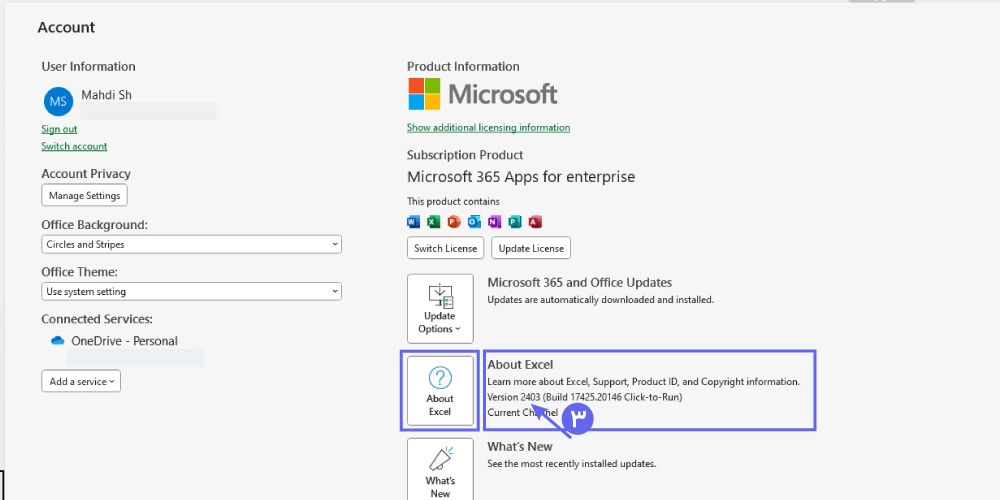Open the Office Theme dropdown
This screenshot has height=500, width=1000.
[191, 292]
